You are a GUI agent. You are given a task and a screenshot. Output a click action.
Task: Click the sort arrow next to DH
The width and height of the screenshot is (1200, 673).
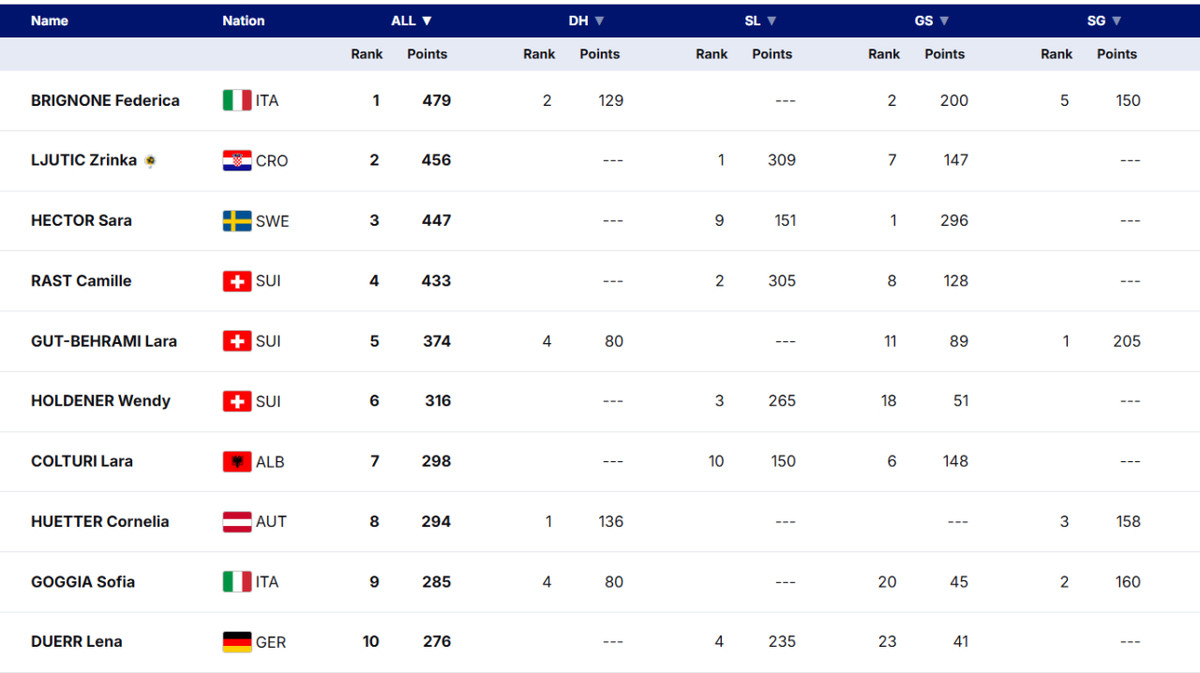[x=600, y=21]
